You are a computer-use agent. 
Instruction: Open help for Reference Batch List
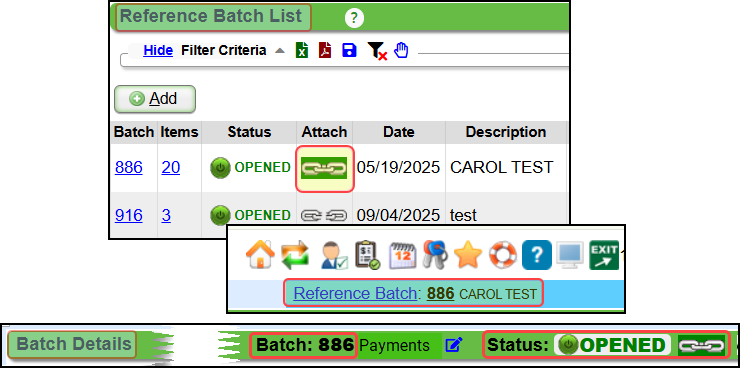coord(354,18)
